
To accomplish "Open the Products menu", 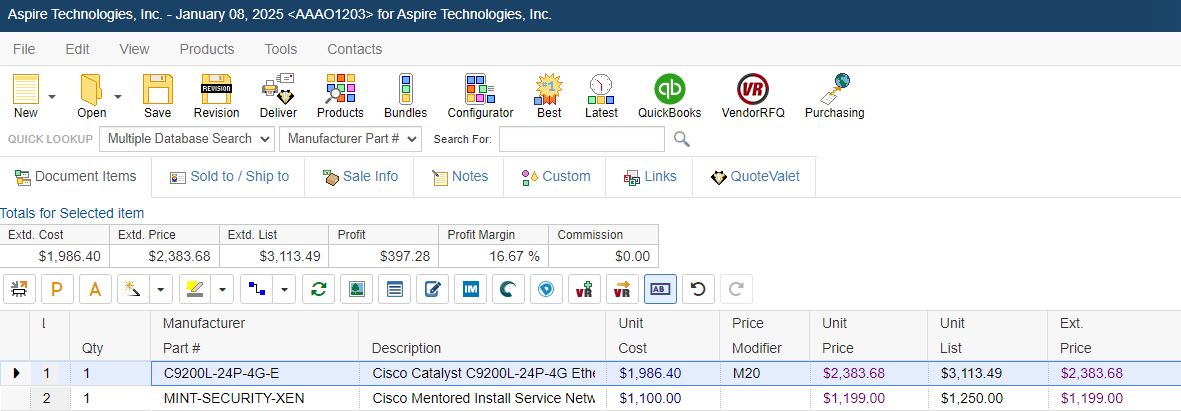I will 207,49.
